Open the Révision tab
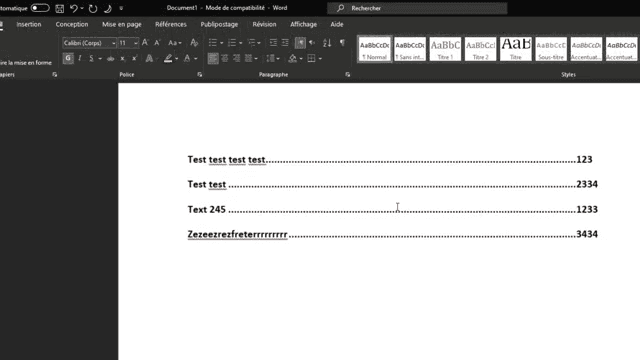The width and height of the screenshot is (640, 360). coord(264,24)
